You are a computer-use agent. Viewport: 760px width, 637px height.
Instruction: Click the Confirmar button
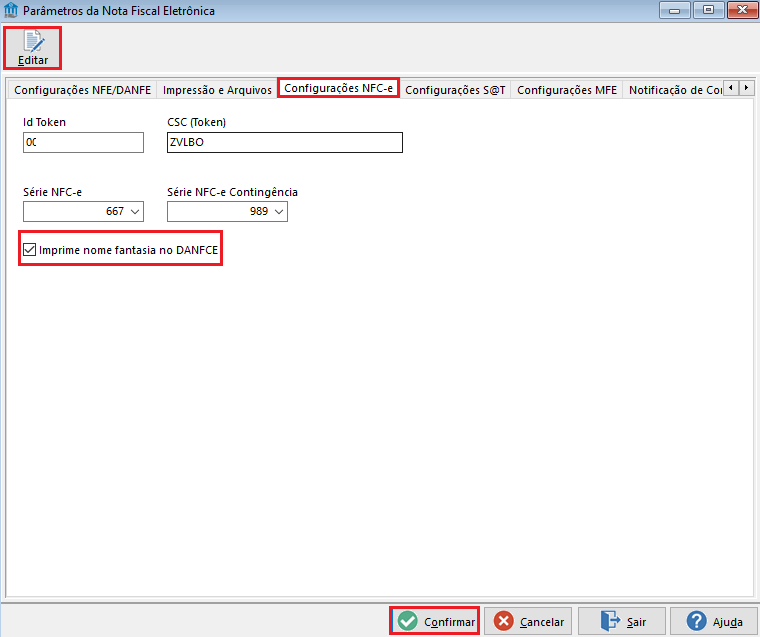435,621
